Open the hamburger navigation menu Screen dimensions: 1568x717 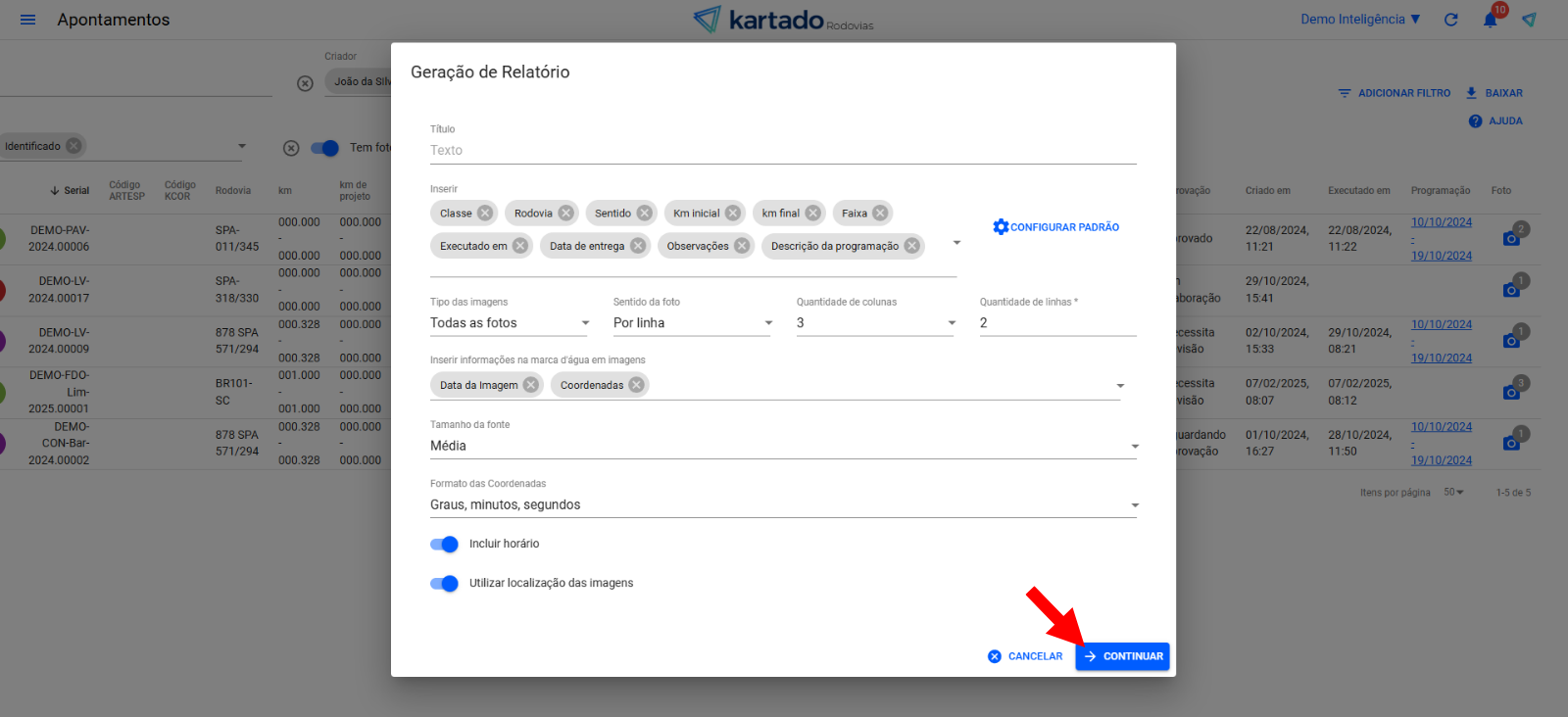pyautogui.click(x=27, y=20)
